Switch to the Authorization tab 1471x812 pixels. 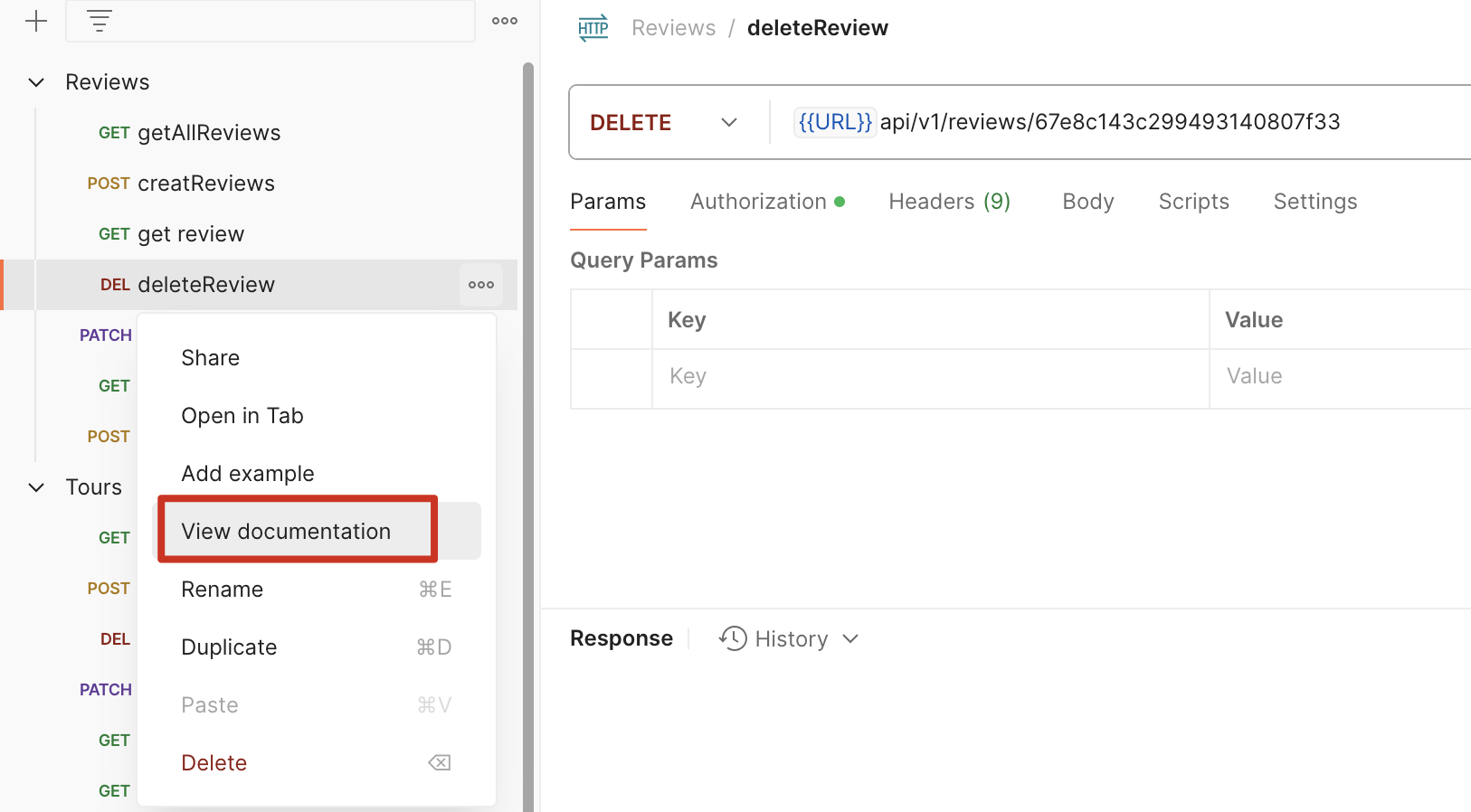pos(758,202)
